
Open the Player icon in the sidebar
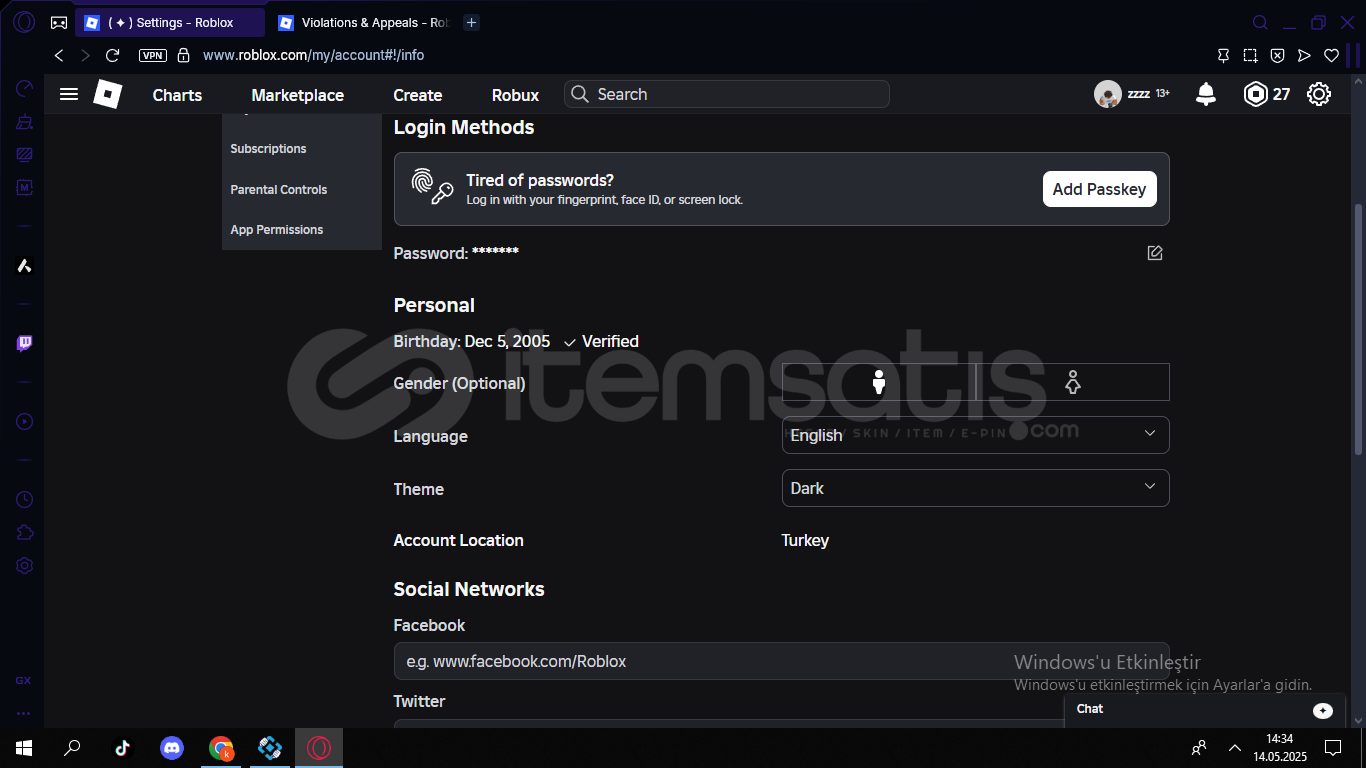tap(25, 422)
